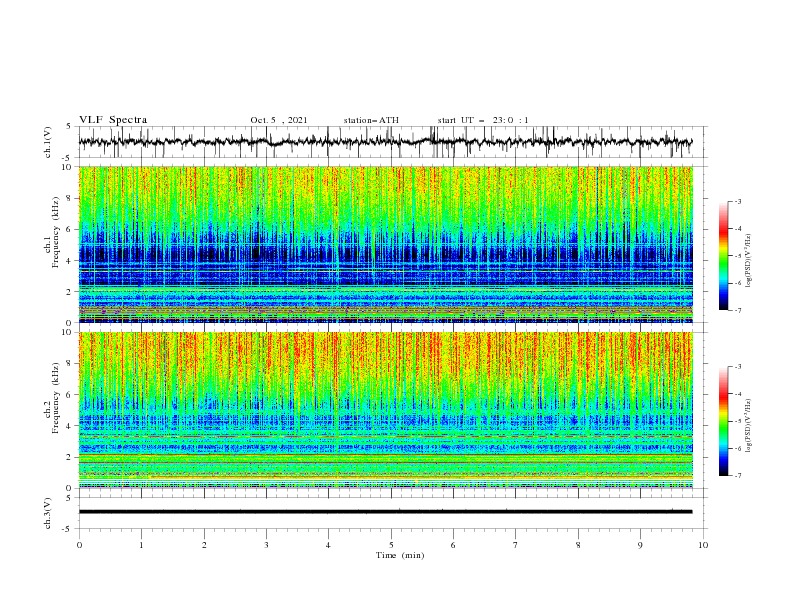Click the 'Time (min)' axis label

tap(400, 555)
